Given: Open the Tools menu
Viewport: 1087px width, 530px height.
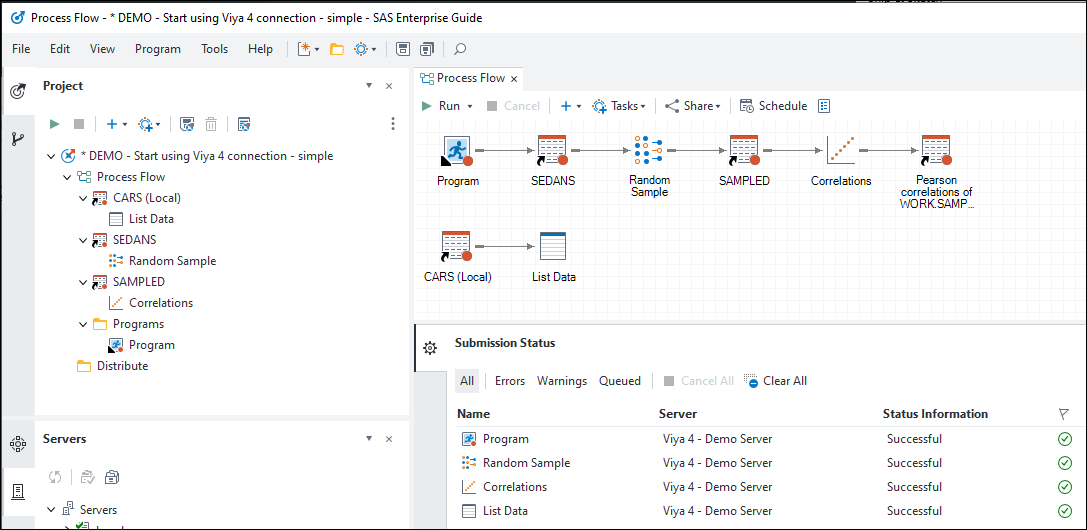Looking at the screenshot, I should pyautogui.click(x=214, y=49).
